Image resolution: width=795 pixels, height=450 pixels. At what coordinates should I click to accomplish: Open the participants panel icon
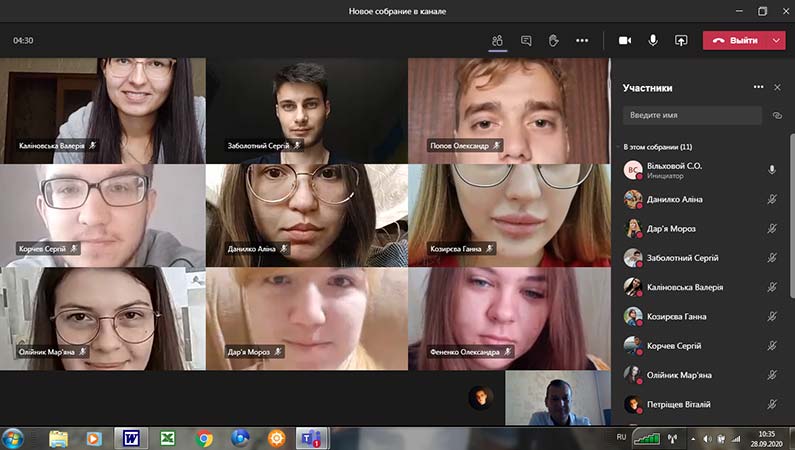coord(497,41)
